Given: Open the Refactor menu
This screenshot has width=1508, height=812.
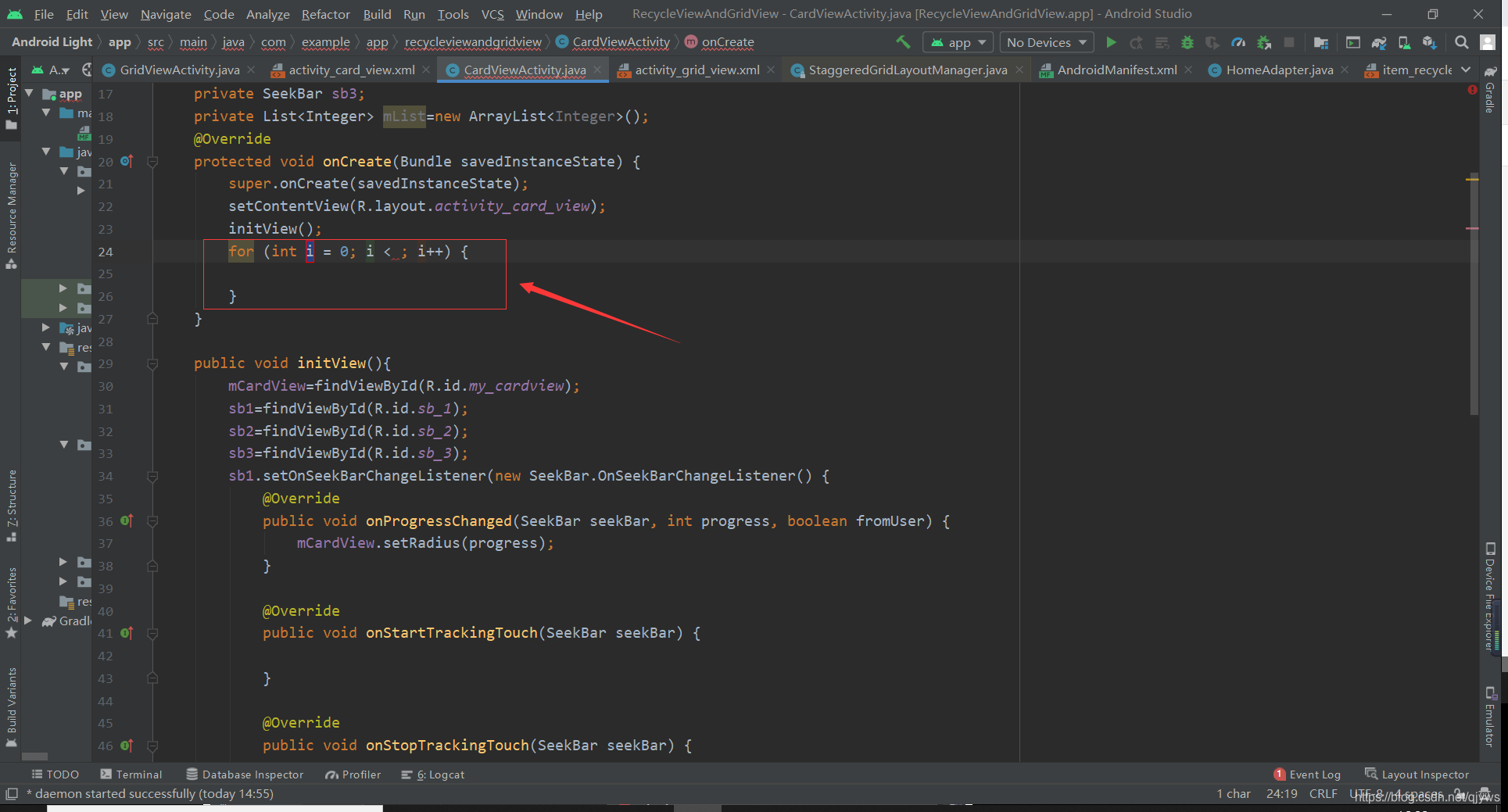Looking at the screenshot, I should click(325, 14).
